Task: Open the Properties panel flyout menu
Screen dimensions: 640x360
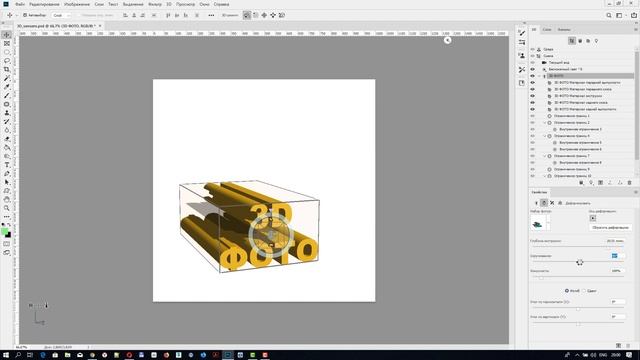Action: pos(636,192)
